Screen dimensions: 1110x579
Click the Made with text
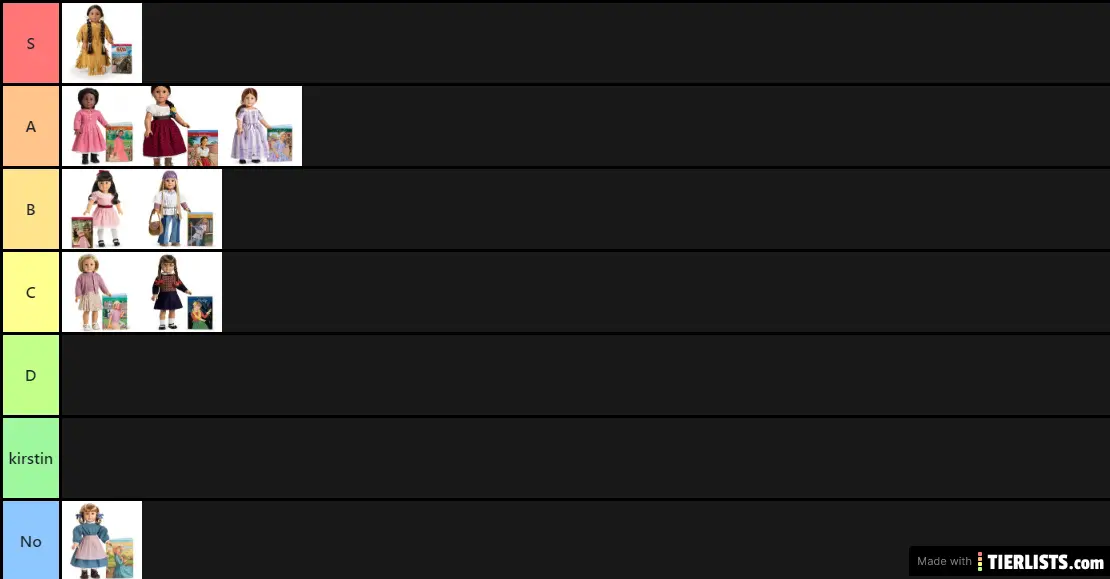coord(944,562)
